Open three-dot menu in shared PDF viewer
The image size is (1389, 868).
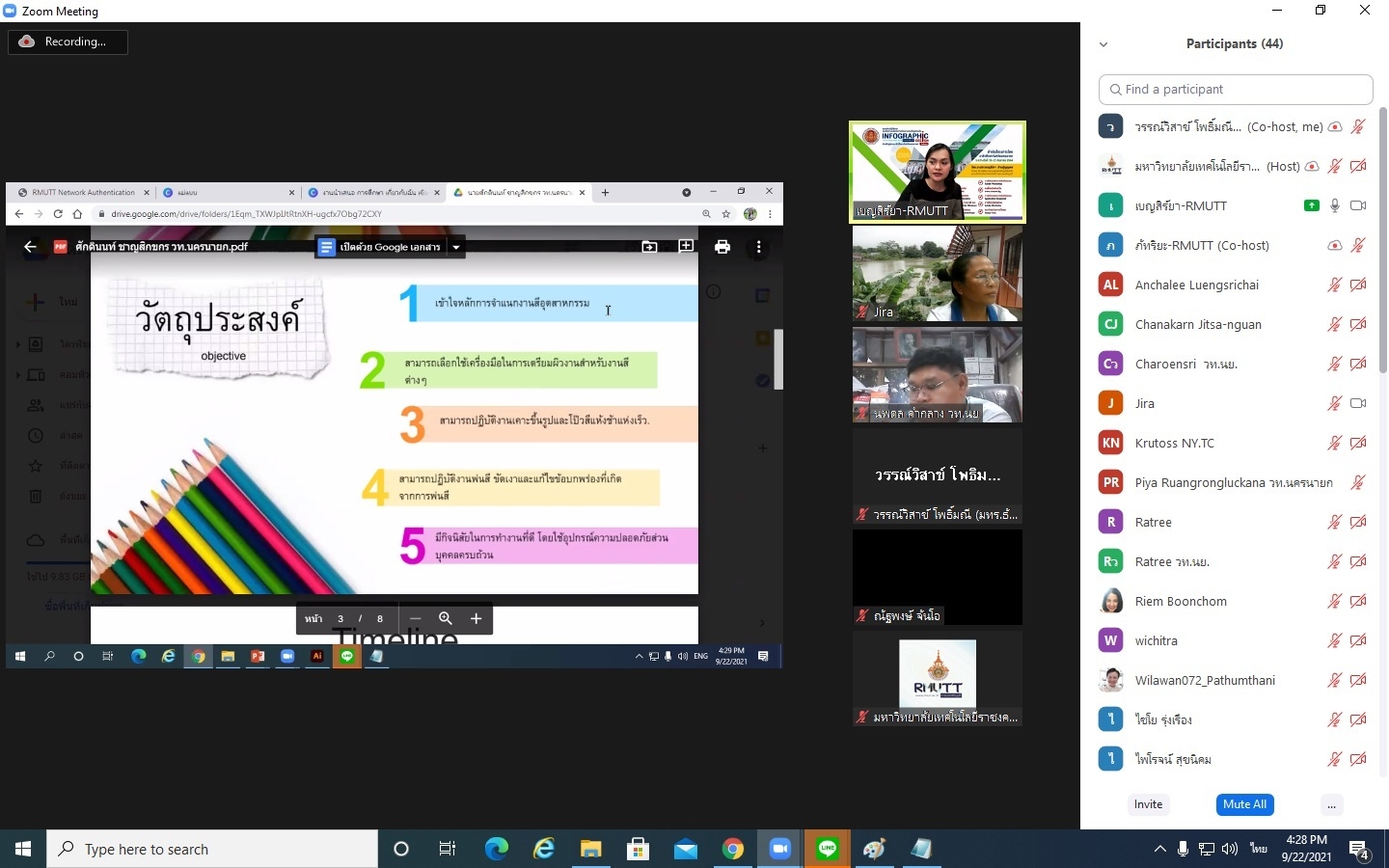759,247
